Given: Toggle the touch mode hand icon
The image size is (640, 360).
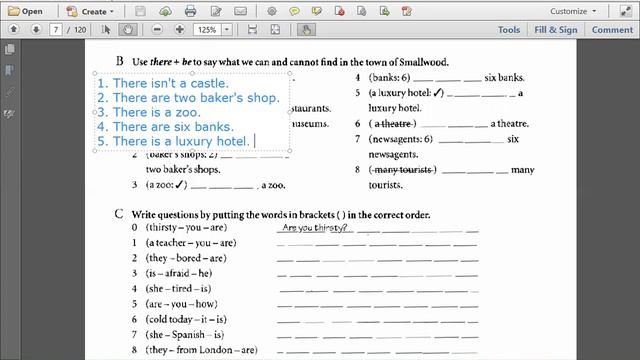Looking at the screenshot, I should (306, 29).
